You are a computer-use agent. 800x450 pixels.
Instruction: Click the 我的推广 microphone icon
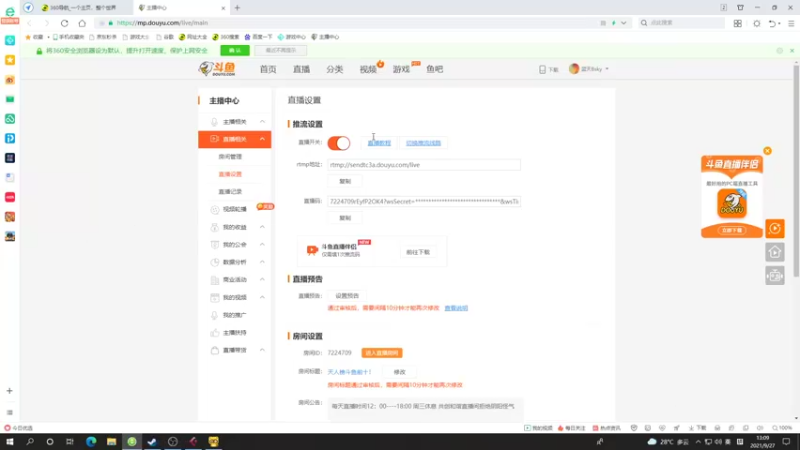[215, 315]
